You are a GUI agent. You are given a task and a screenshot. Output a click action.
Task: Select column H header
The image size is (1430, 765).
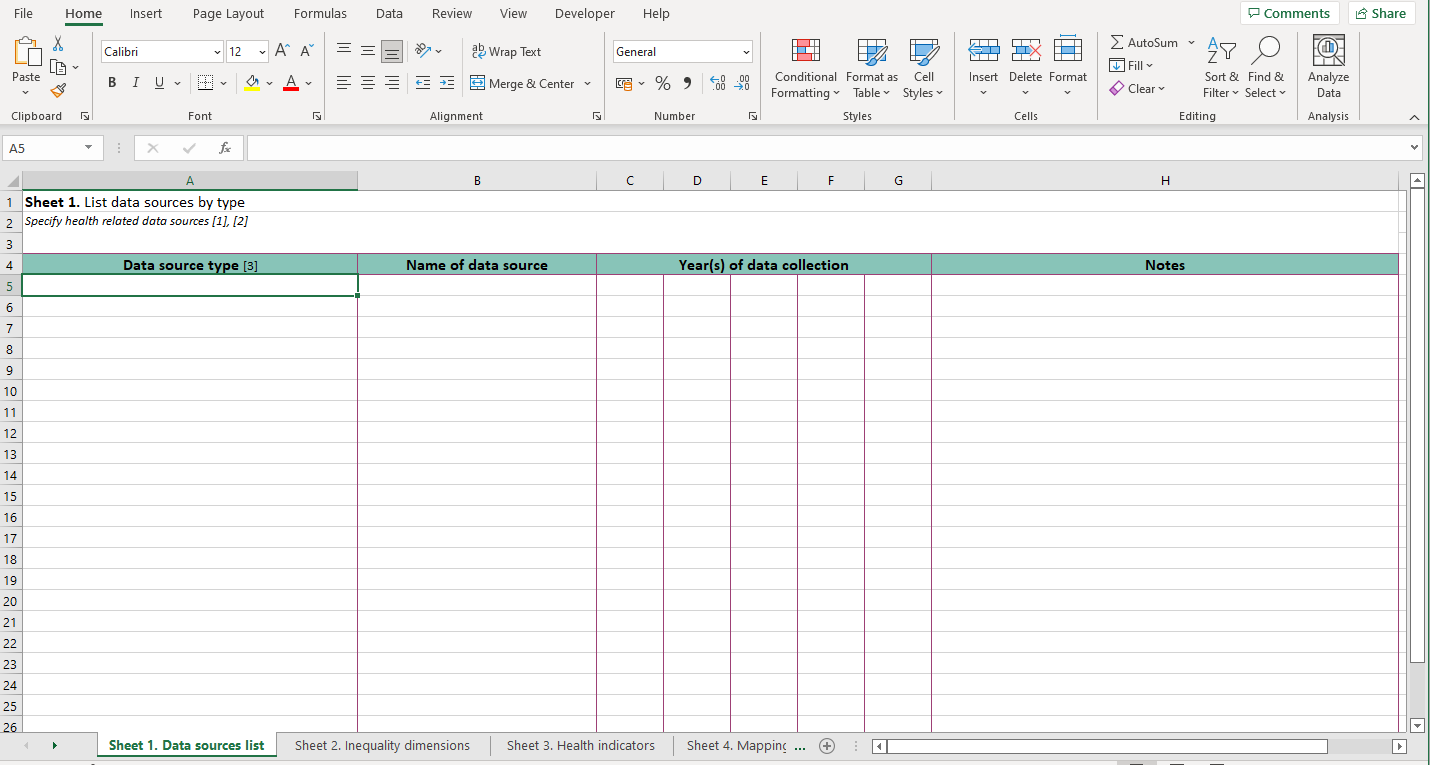point(1165,181)
